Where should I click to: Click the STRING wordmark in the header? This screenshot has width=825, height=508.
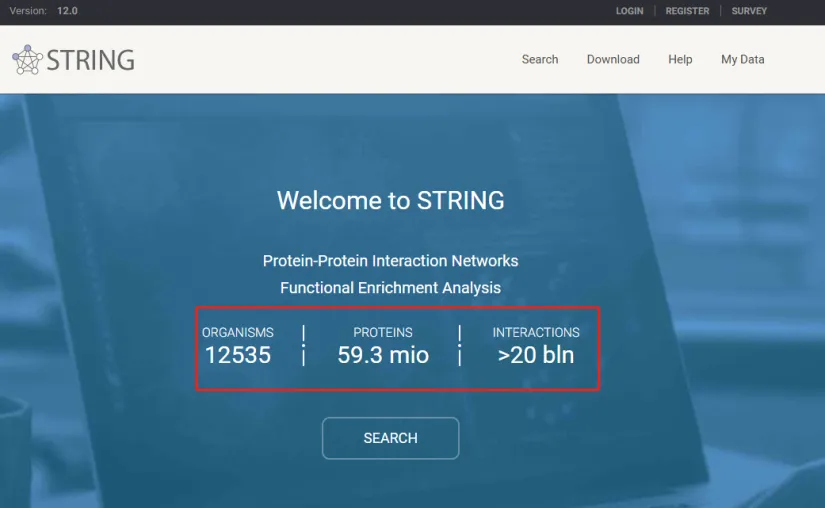[90, 59]
